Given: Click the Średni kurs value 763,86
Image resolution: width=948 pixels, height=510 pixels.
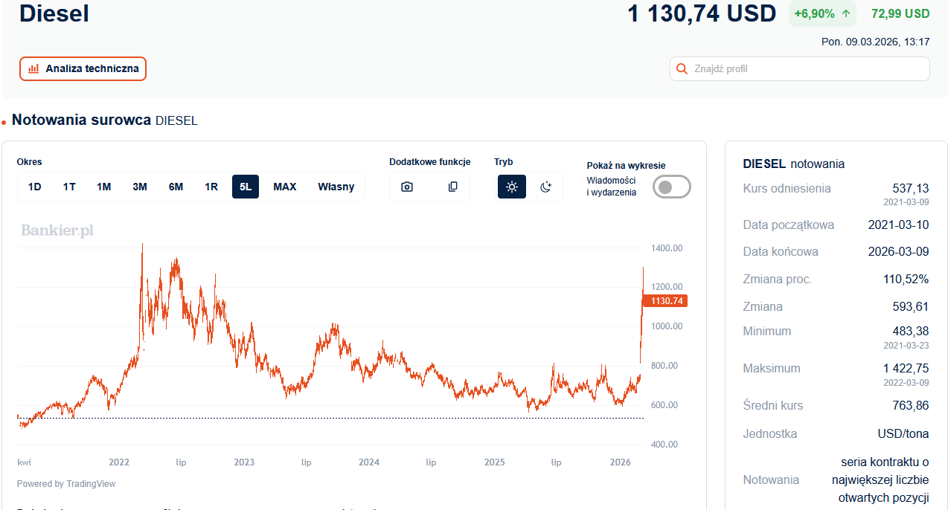Looking at the screenshot, I should coord(911,405).
